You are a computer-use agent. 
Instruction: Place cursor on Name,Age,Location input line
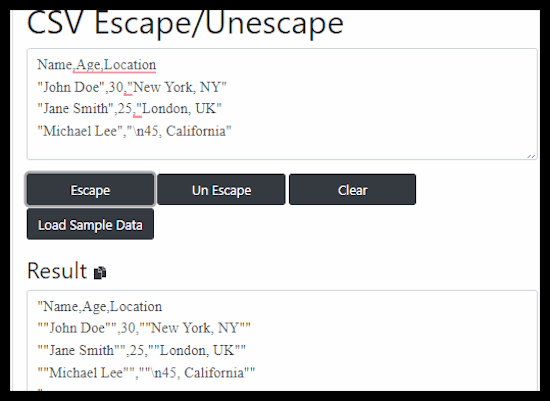[96, 65]
